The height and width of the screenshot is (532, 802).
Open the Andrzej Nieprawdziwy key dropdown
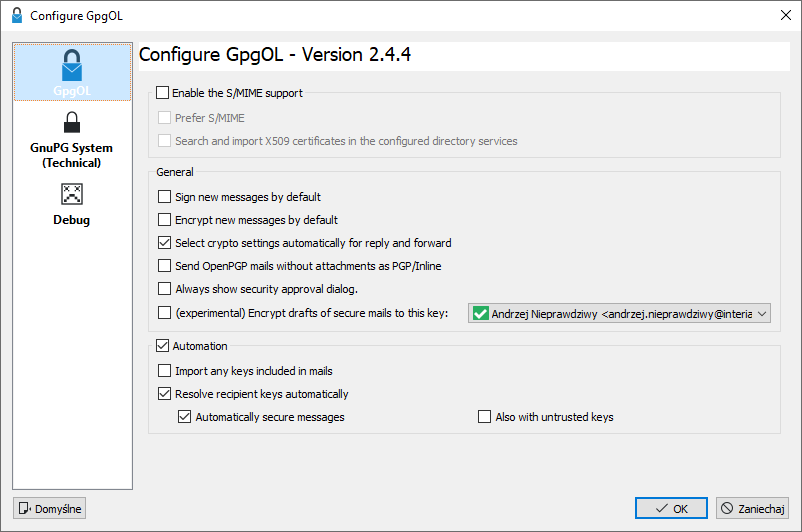tap(619, 314)
